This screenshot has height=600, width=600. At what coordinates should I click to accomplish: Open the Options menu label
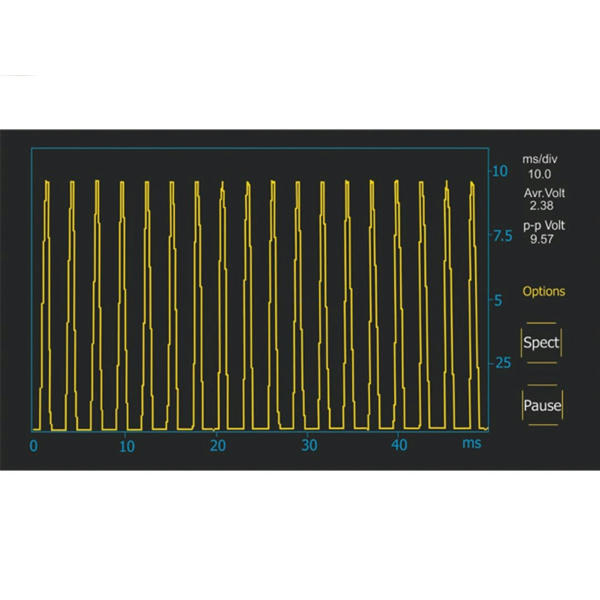click(x=543, y=292)
